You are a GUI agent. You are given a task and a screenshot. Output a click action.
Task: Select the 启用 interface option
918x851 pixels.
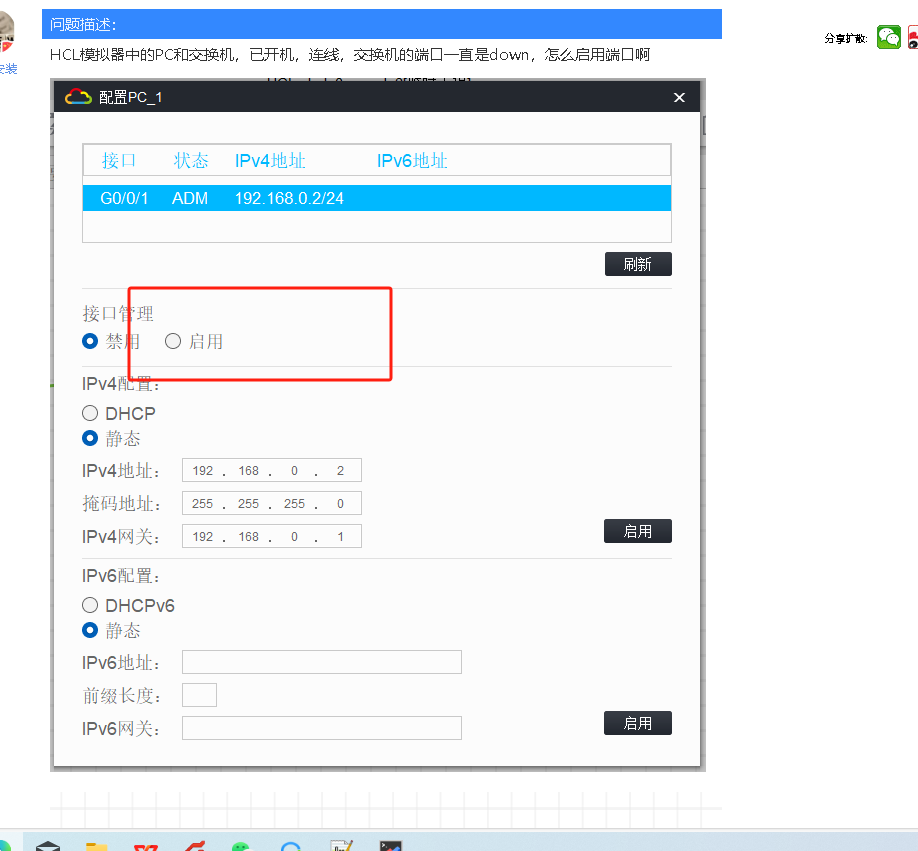click(173, 341)
